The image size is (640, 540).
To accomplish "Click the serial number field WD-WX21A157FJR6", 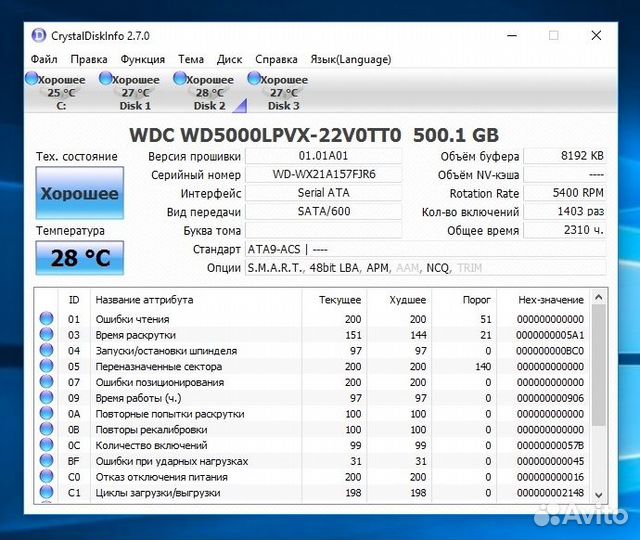I will click(x=323, y=174).
